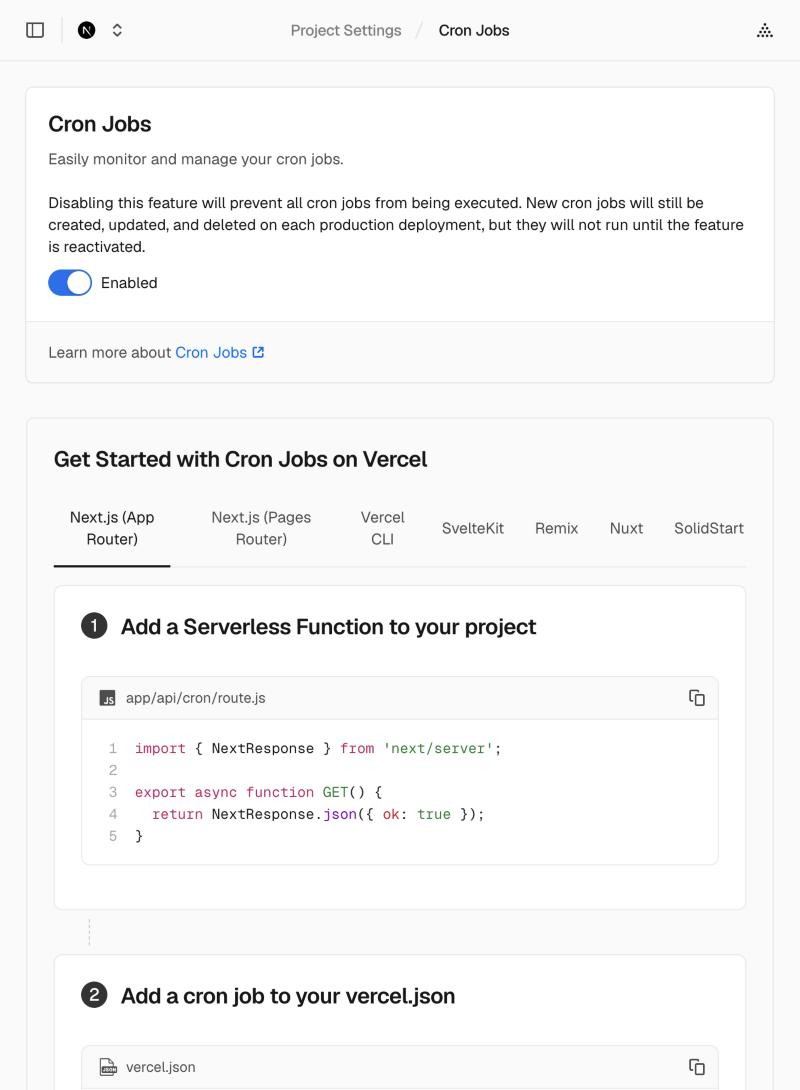Click the Next.js project logo
The width and height of the screenshot is (800, 1090).
[86, 30]
